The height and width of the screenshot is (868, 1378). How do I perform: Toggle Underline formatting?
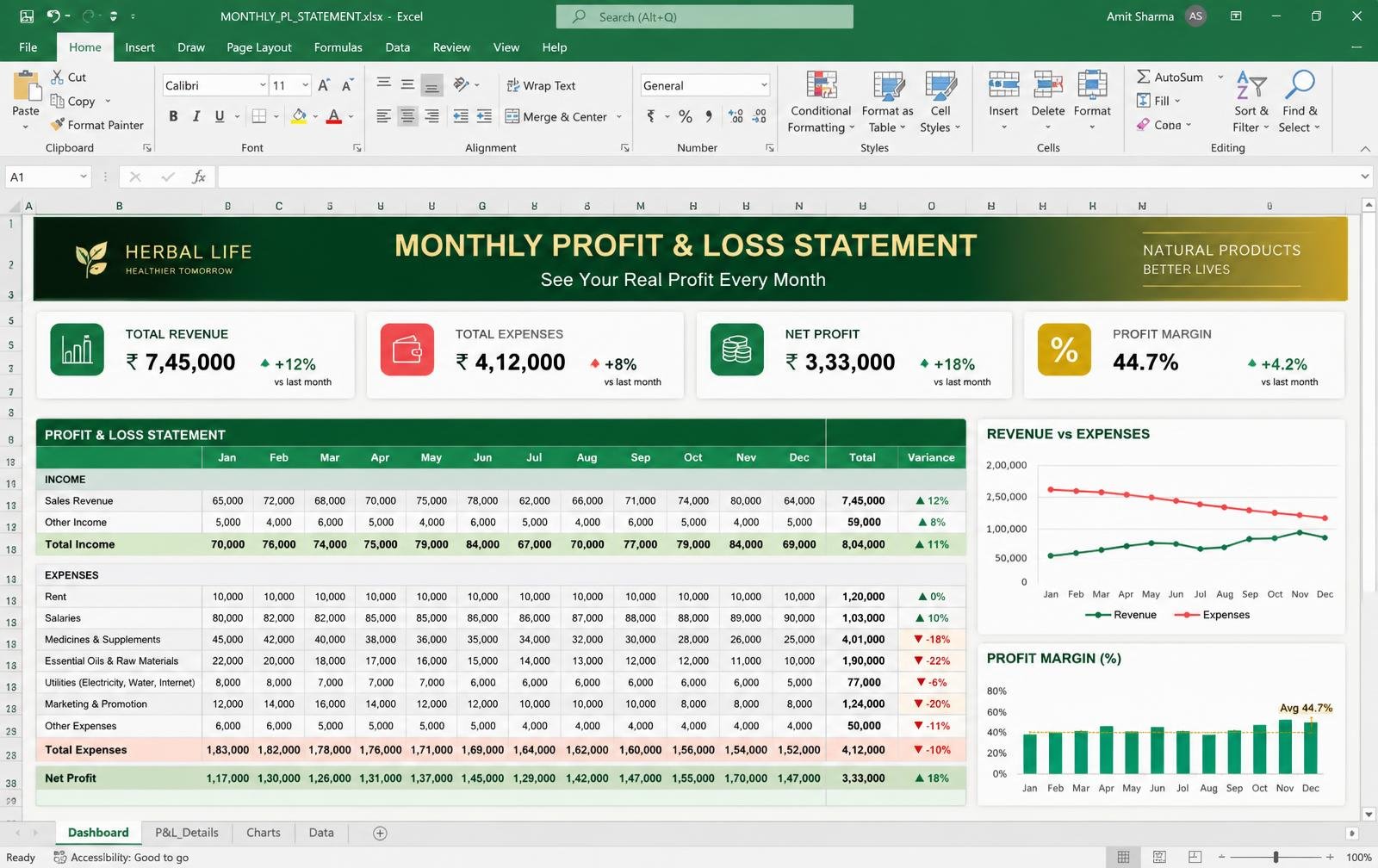point(220,116)
